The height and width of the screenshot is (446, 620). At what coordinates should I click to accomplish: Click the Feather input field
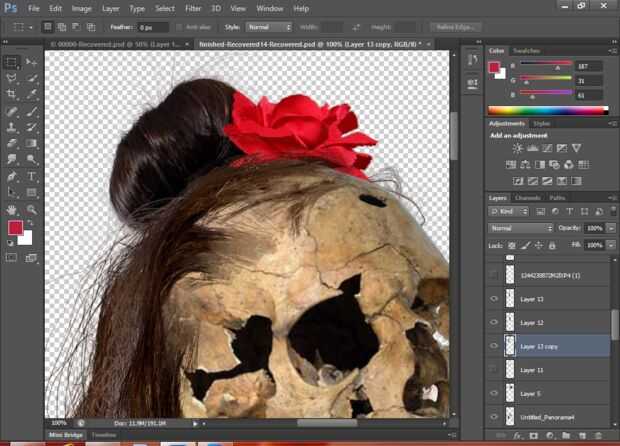click(x=153, y=27)
